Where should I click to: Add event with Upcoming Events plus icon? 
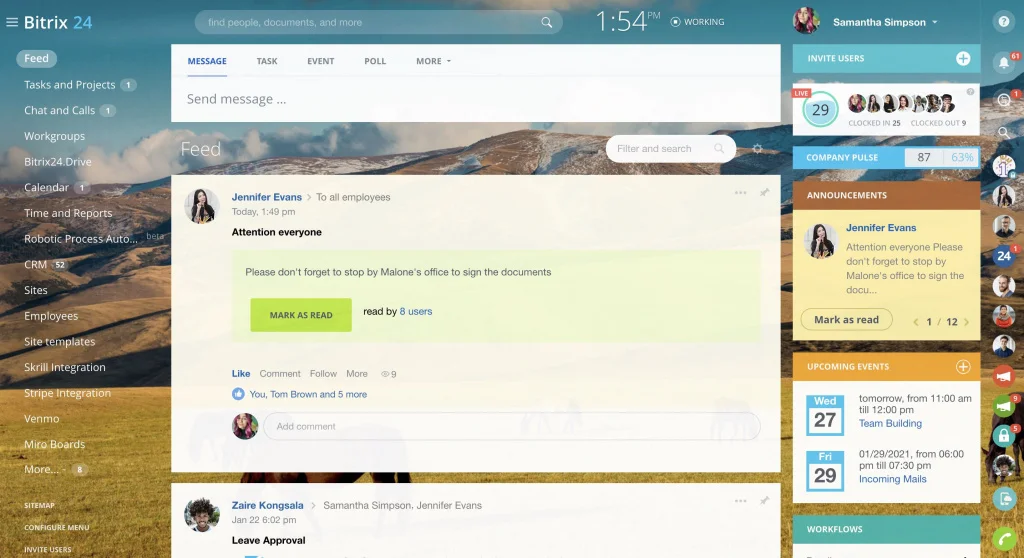tap(963, 367)
